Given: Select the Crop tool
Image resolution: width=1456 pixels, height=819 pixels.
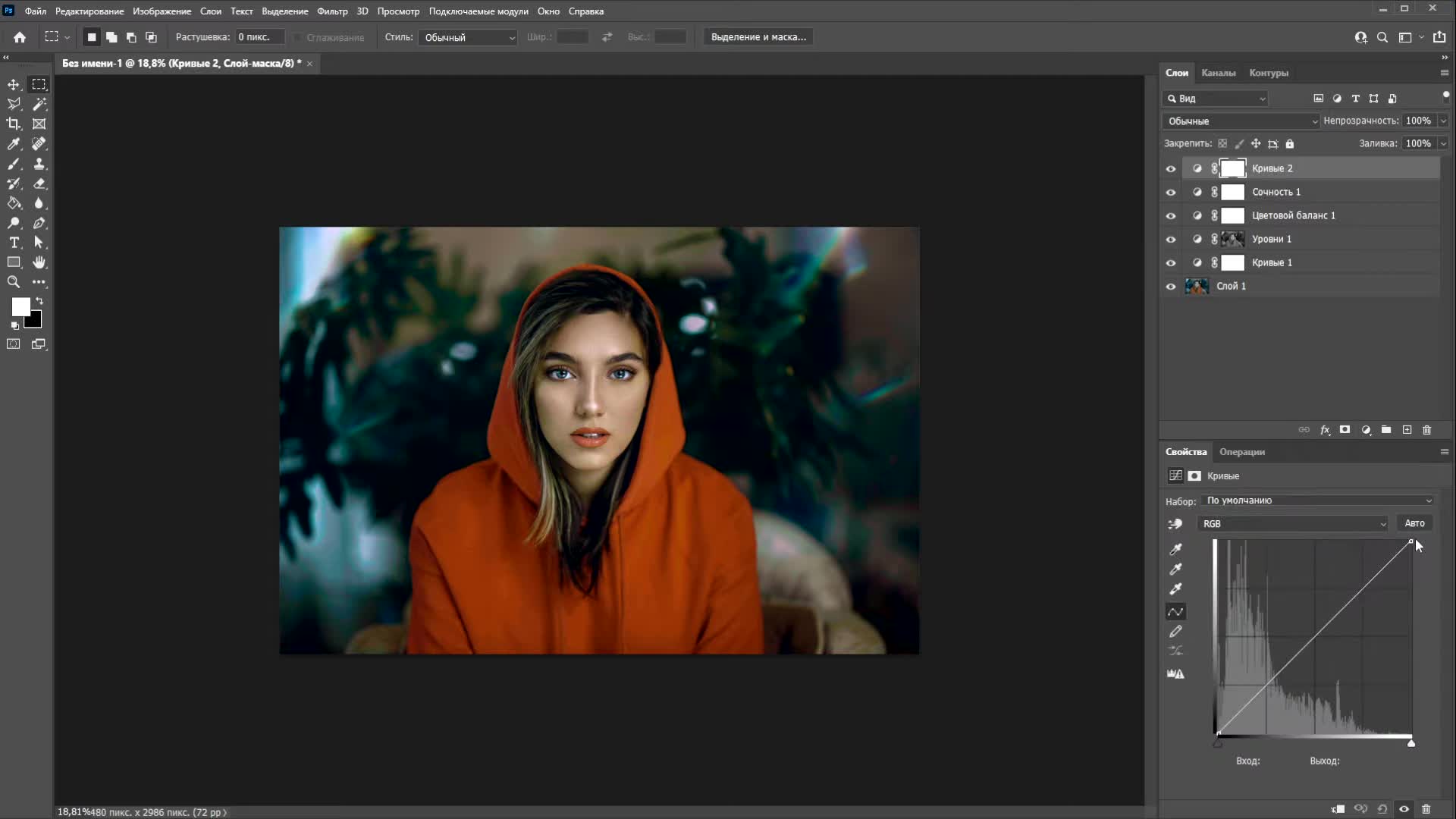Looking at the screenshot, I should coord(14,124).
